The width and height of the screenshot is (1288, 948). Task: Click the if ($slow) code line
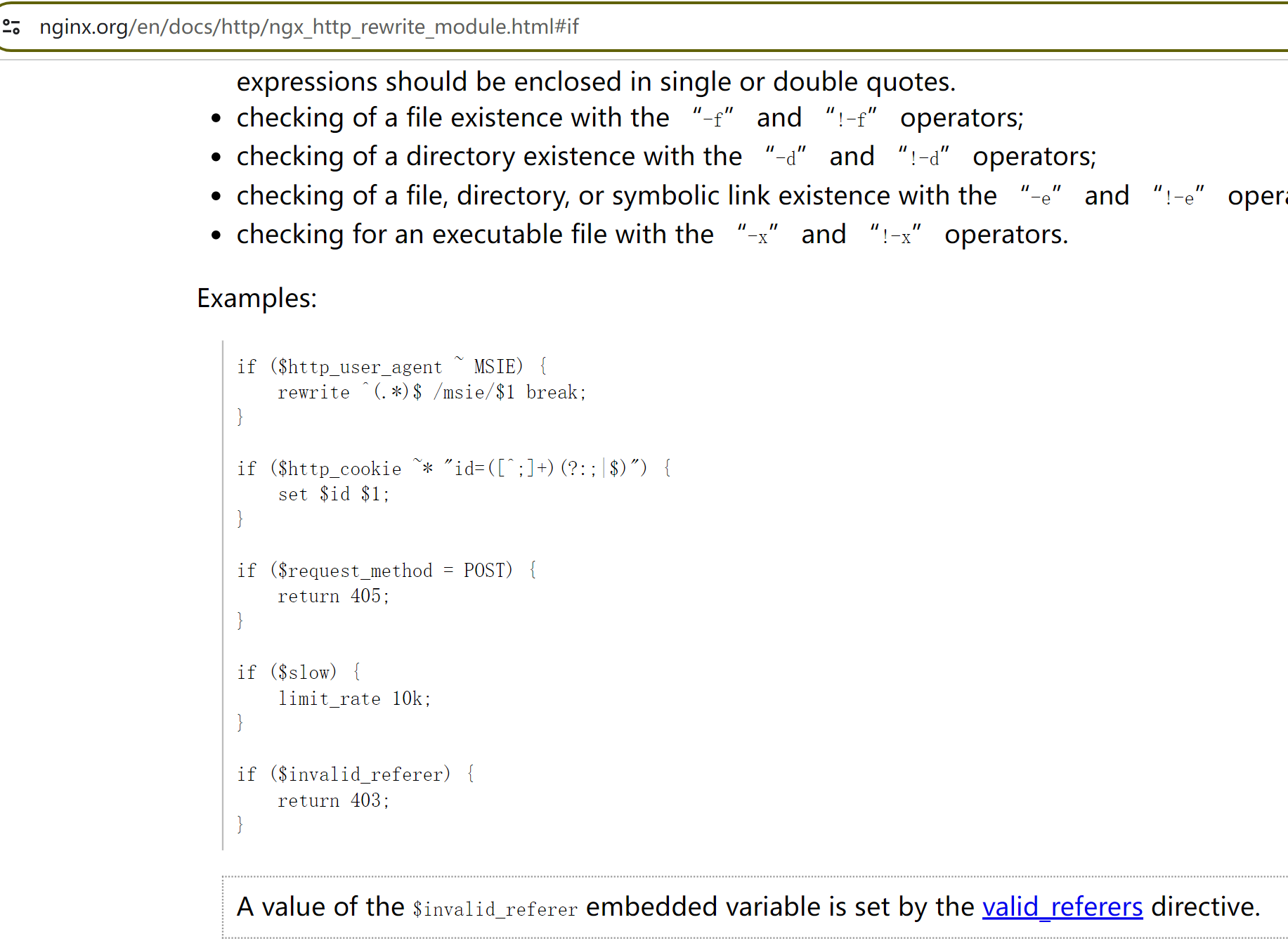(299, 672)
